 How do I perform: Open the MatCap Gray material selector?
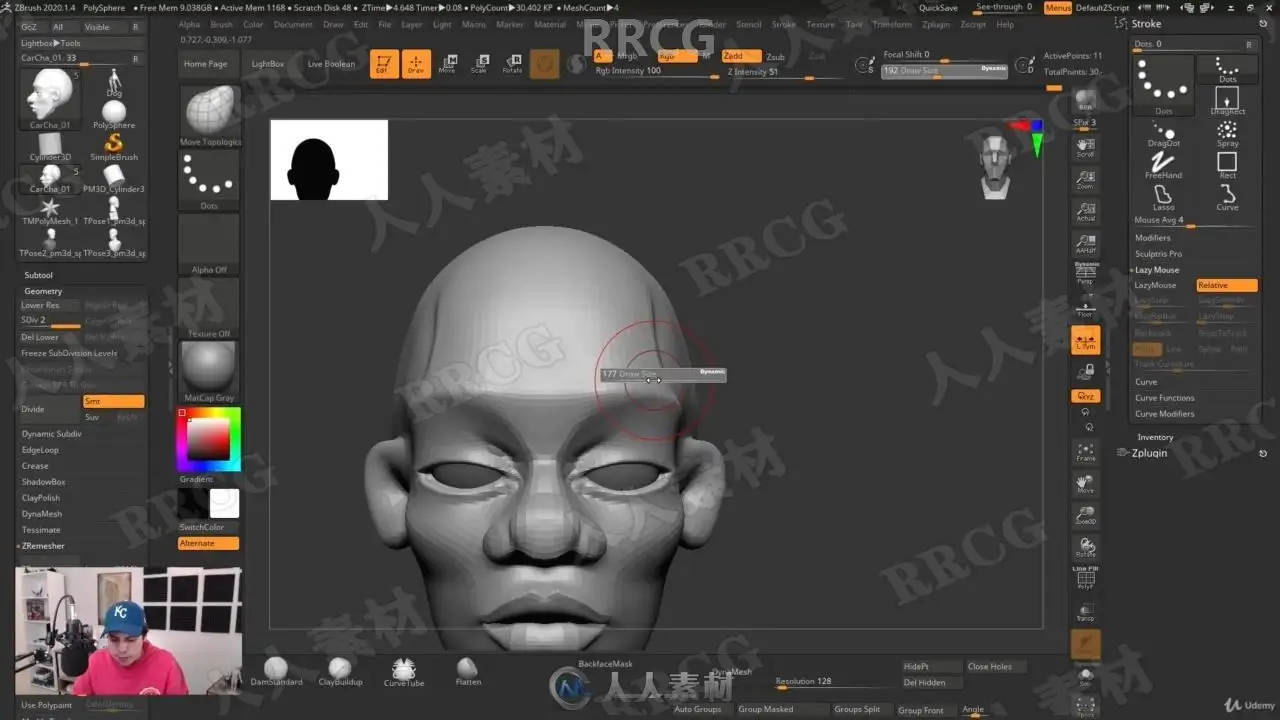pyautogui.click(x=209, y=371)
